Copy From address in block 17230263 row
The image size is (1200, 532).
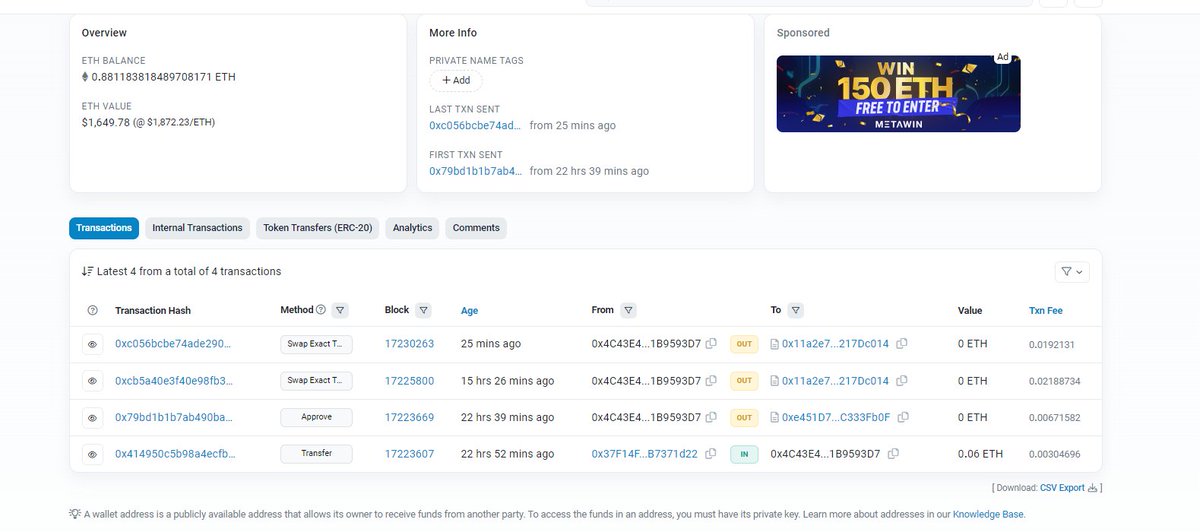(x=711, y=344)
